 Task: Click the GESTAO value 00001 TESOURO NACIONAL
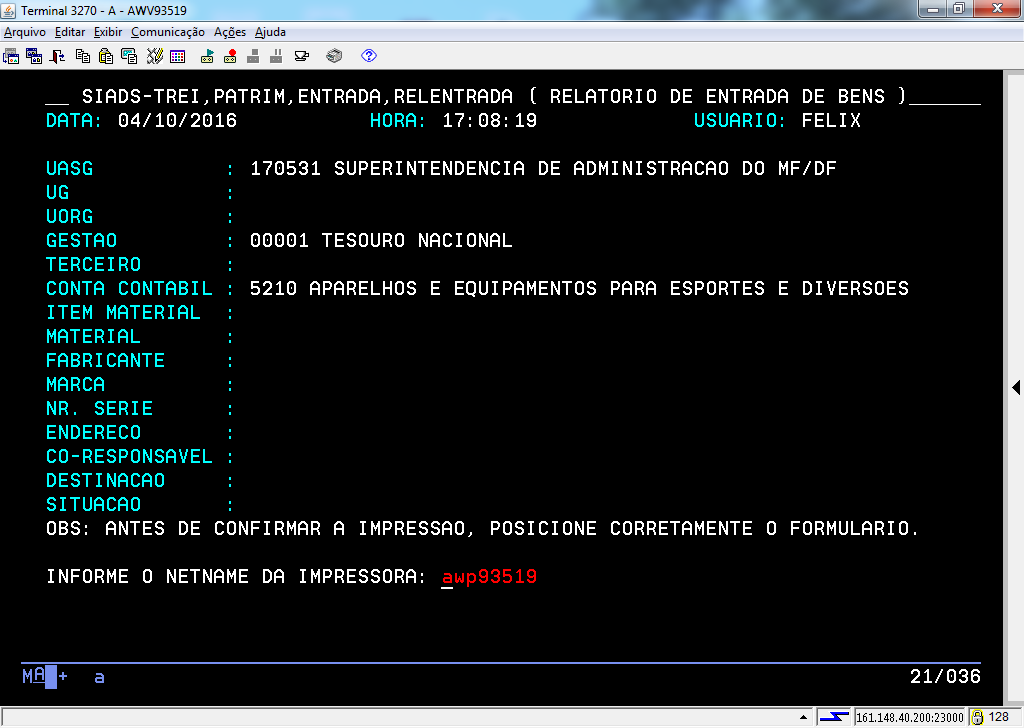pyautogui.click(x=381, y=241)
